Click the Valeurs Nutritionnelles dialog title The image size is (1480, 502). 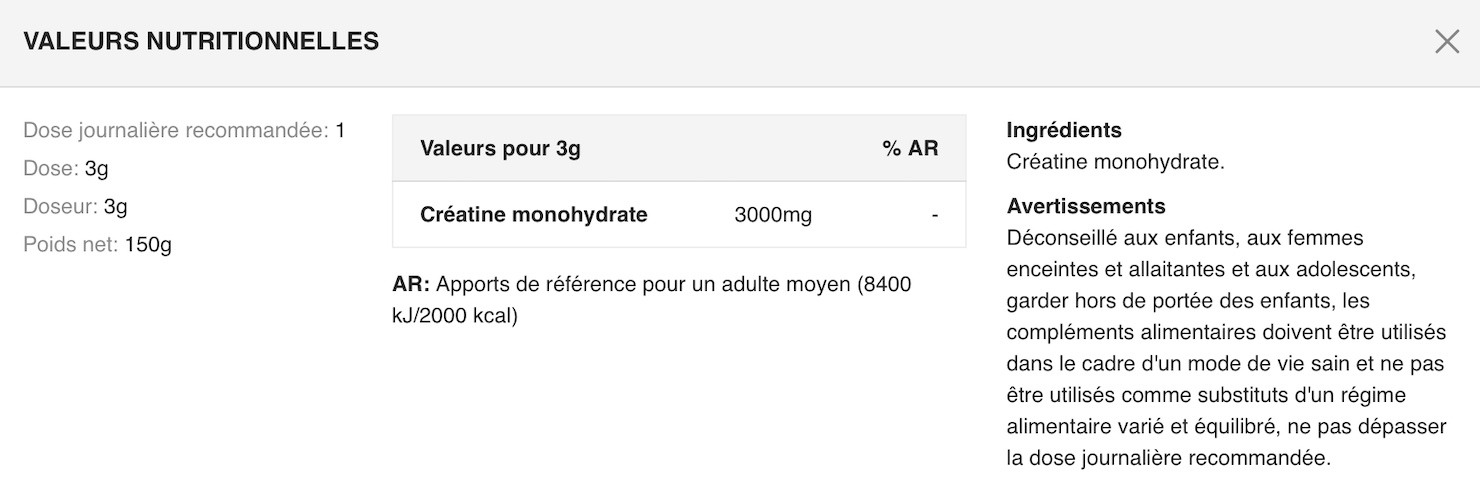(201, 42)
